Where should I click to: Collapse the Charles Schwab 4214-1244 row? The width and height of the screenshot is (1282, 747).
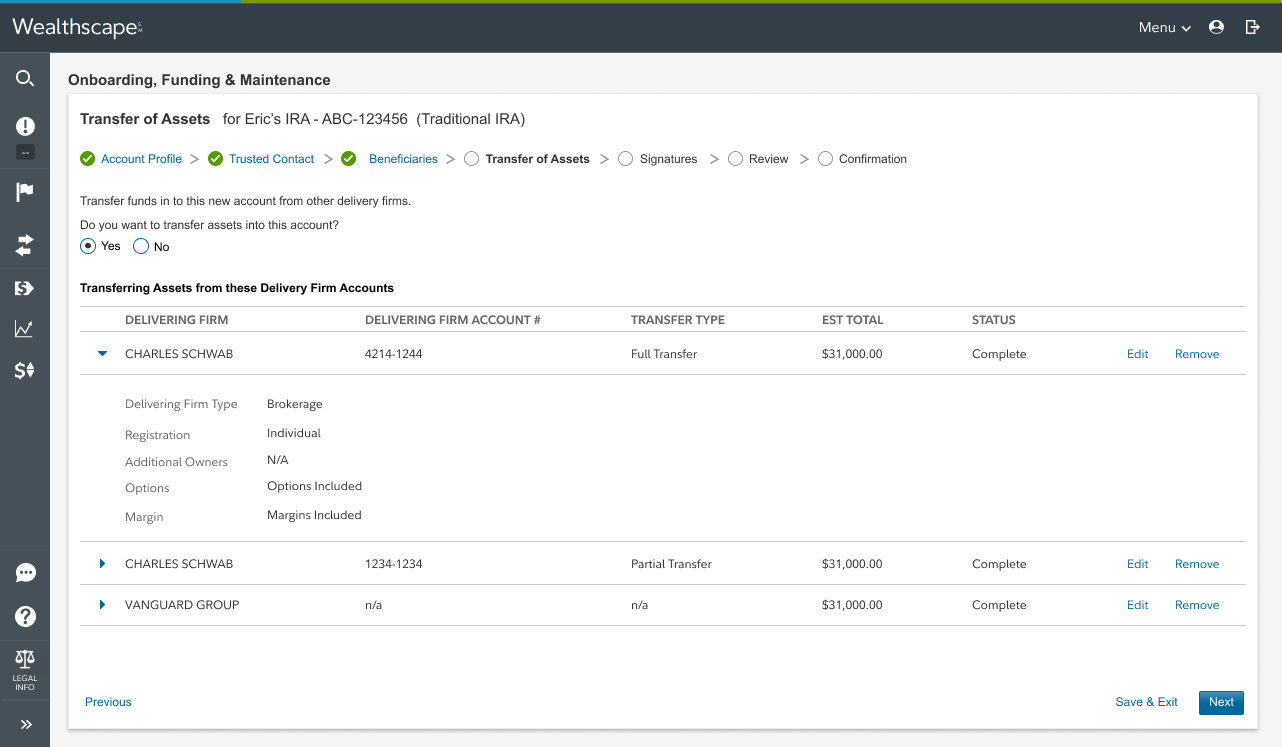(x=102, y=353)
